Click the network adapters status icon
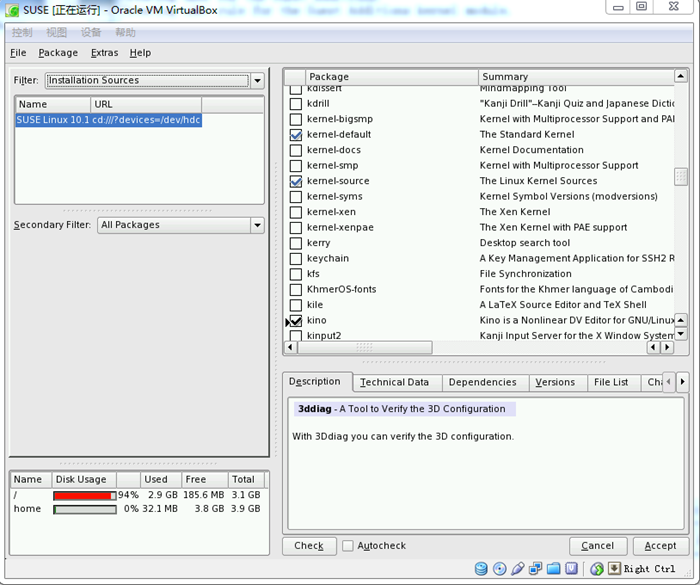 point(535,568)
